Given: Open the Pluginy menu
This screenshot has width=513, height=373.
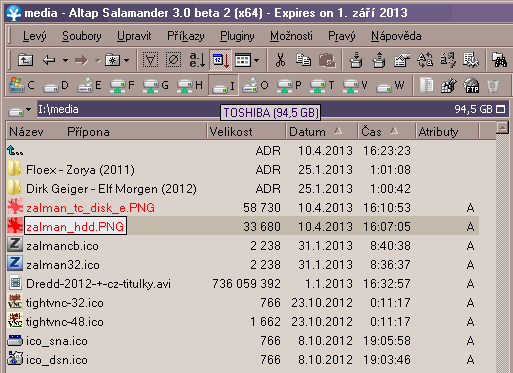Looking at the screenshot, I should pyautogui.click(x=237, y=36).
